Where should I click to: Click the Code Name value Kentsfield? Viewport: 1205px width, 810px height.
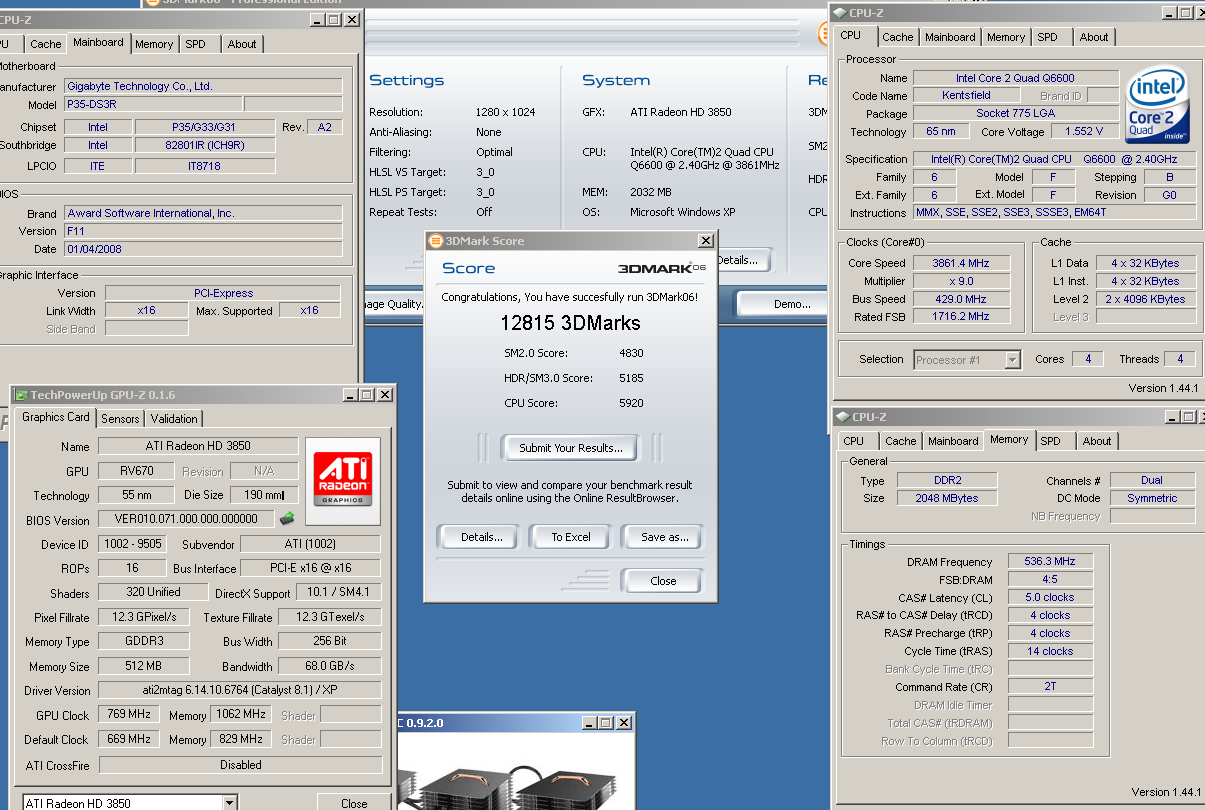(966, 95)
